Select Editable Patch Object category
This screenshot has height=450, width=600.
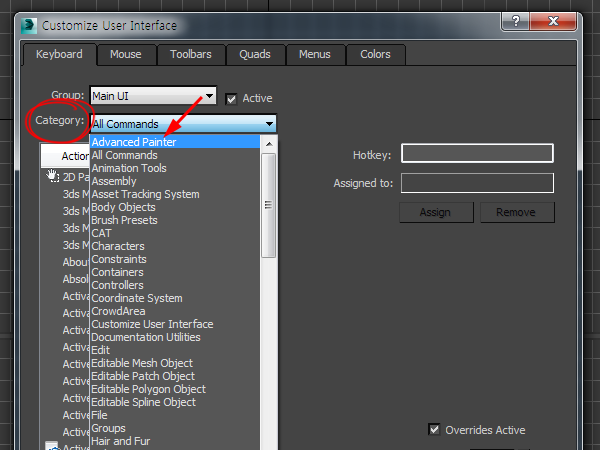point(175,376)
